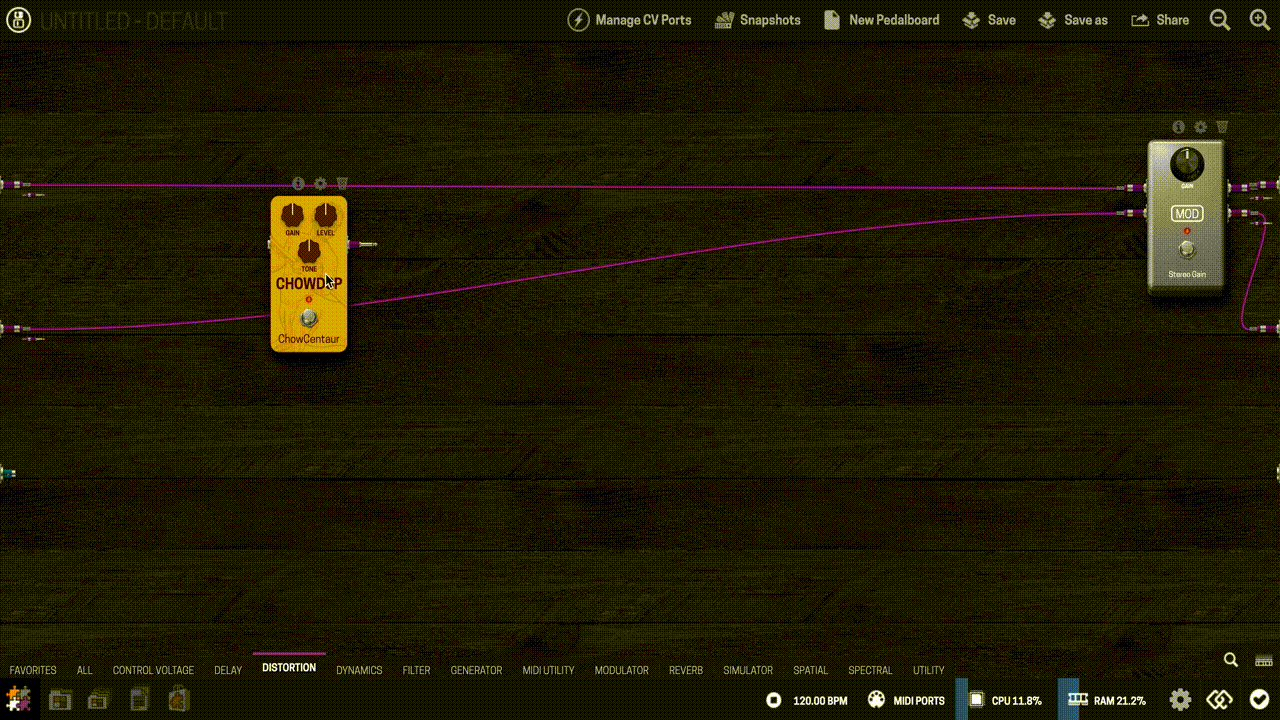This screenshot has height=720, width=1280.
Task: Open the Snapshots menu
Action: pyautogui.click(x=758, y=20)
